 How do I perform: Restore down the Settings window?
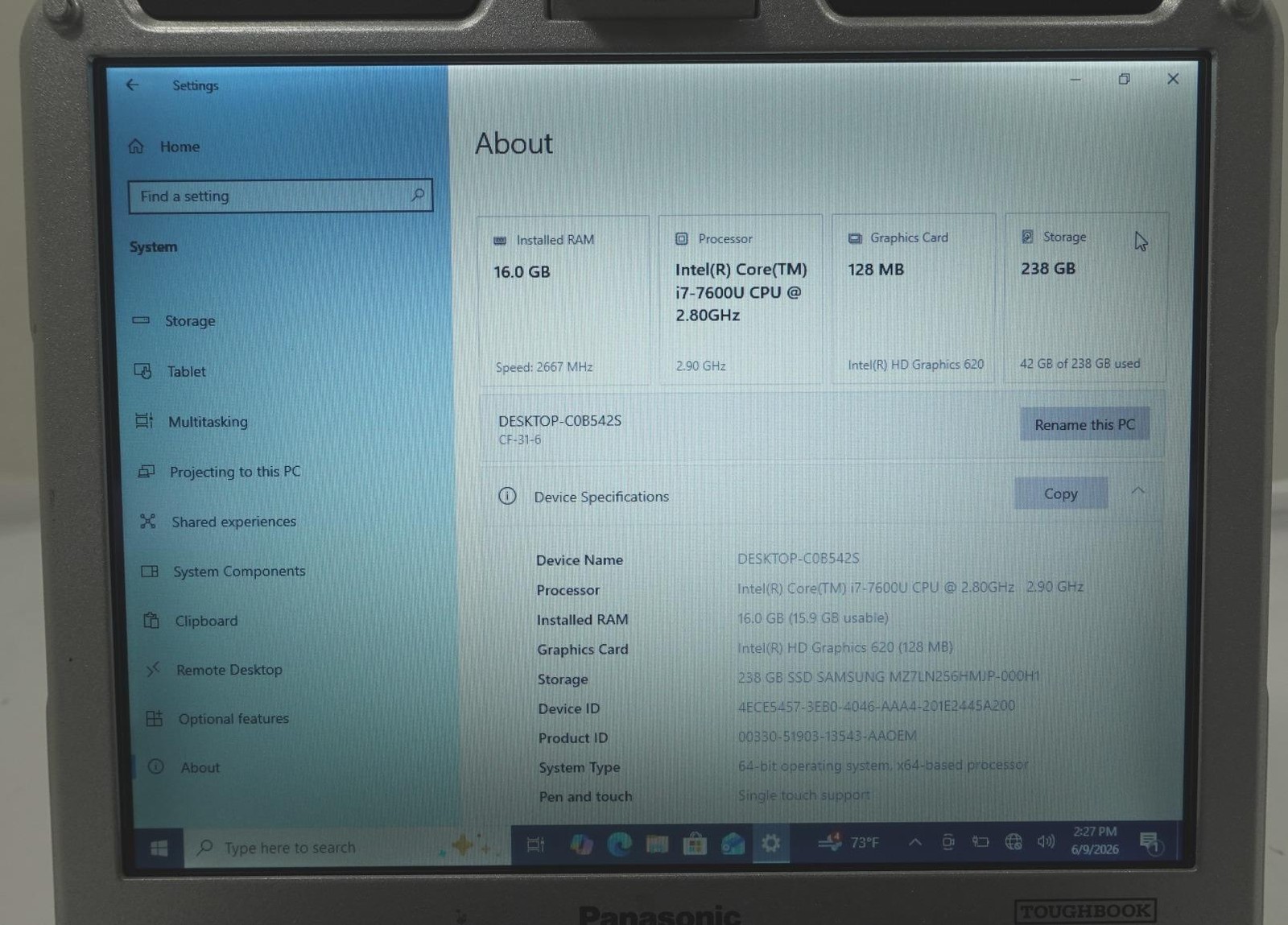pos(1125,79)
